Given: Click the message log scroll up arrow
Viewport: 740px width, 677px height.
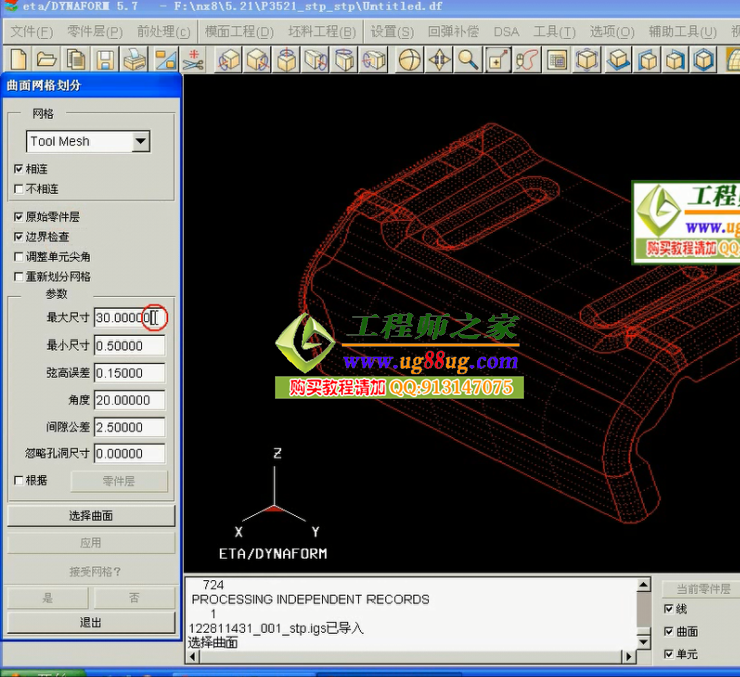Looking at the screenshot, I should point(644,585).
